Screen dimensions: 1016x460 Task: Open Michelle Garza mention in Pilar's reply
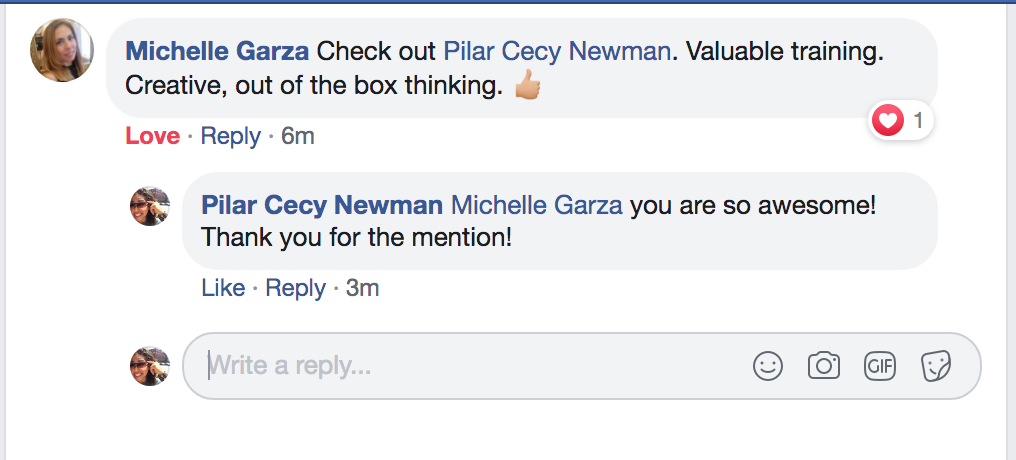tap(537, 205)
